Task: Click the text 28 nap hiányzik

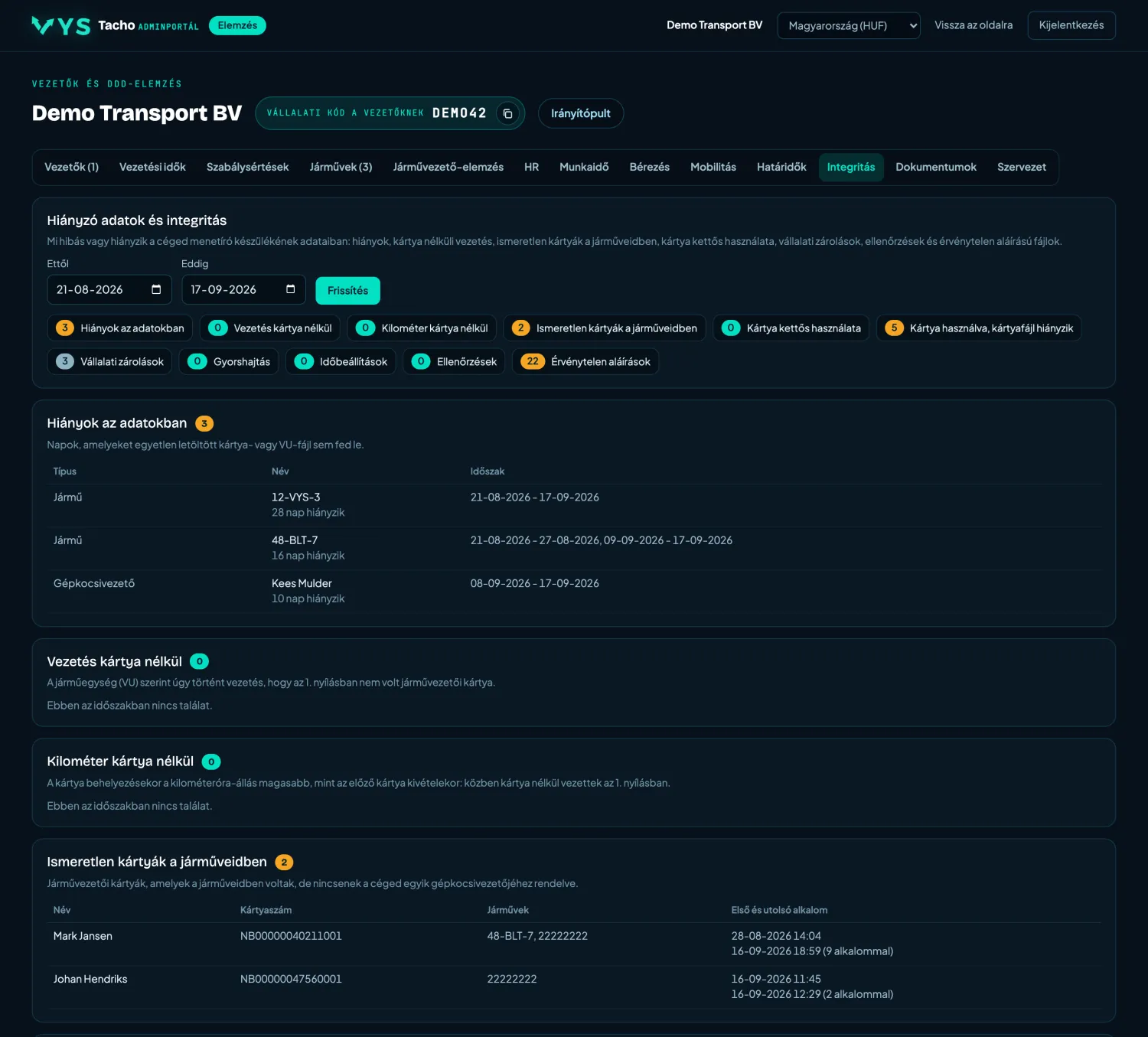Action: 308,513
